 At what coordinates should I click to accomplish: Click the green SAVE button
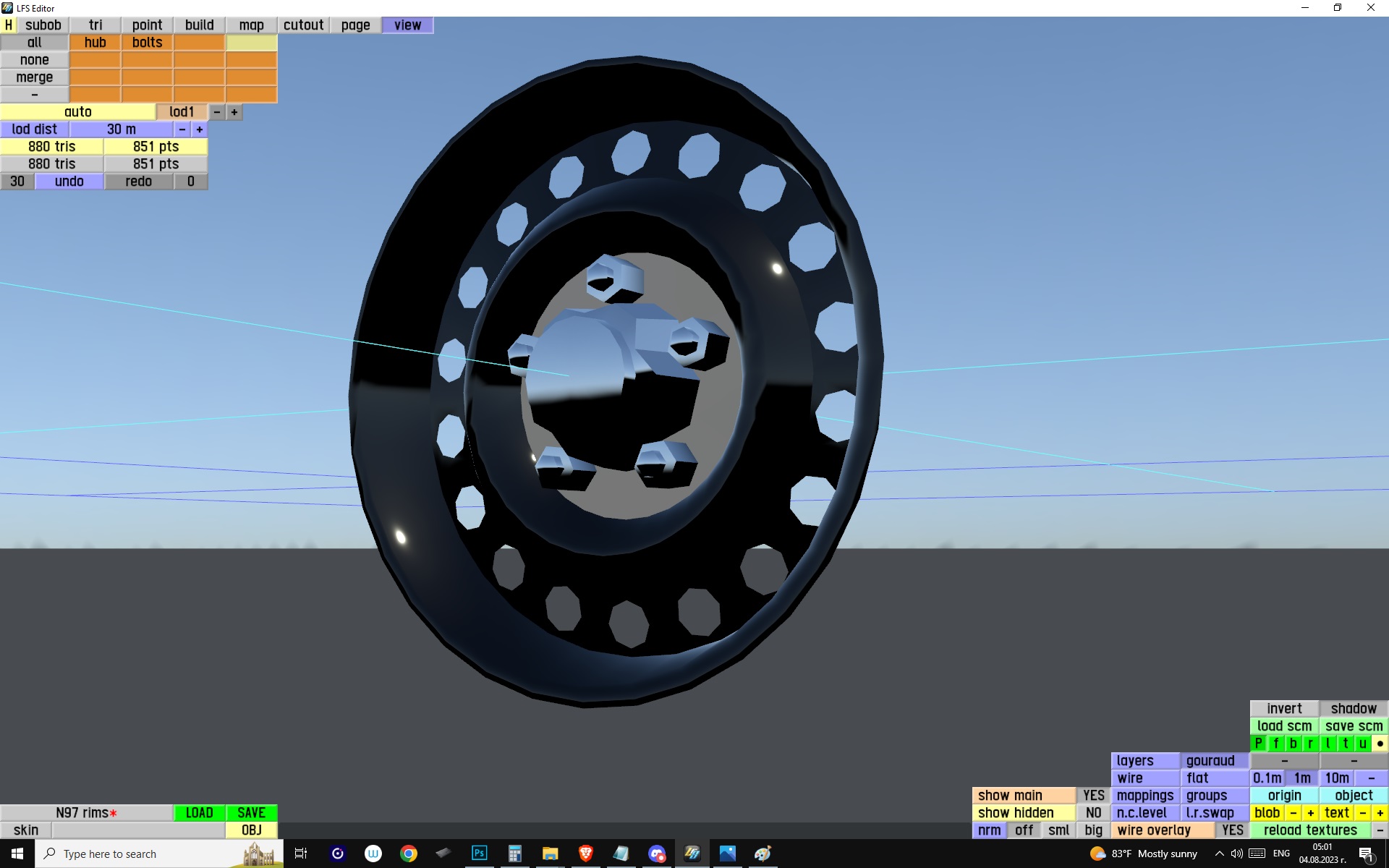[251, 812]
